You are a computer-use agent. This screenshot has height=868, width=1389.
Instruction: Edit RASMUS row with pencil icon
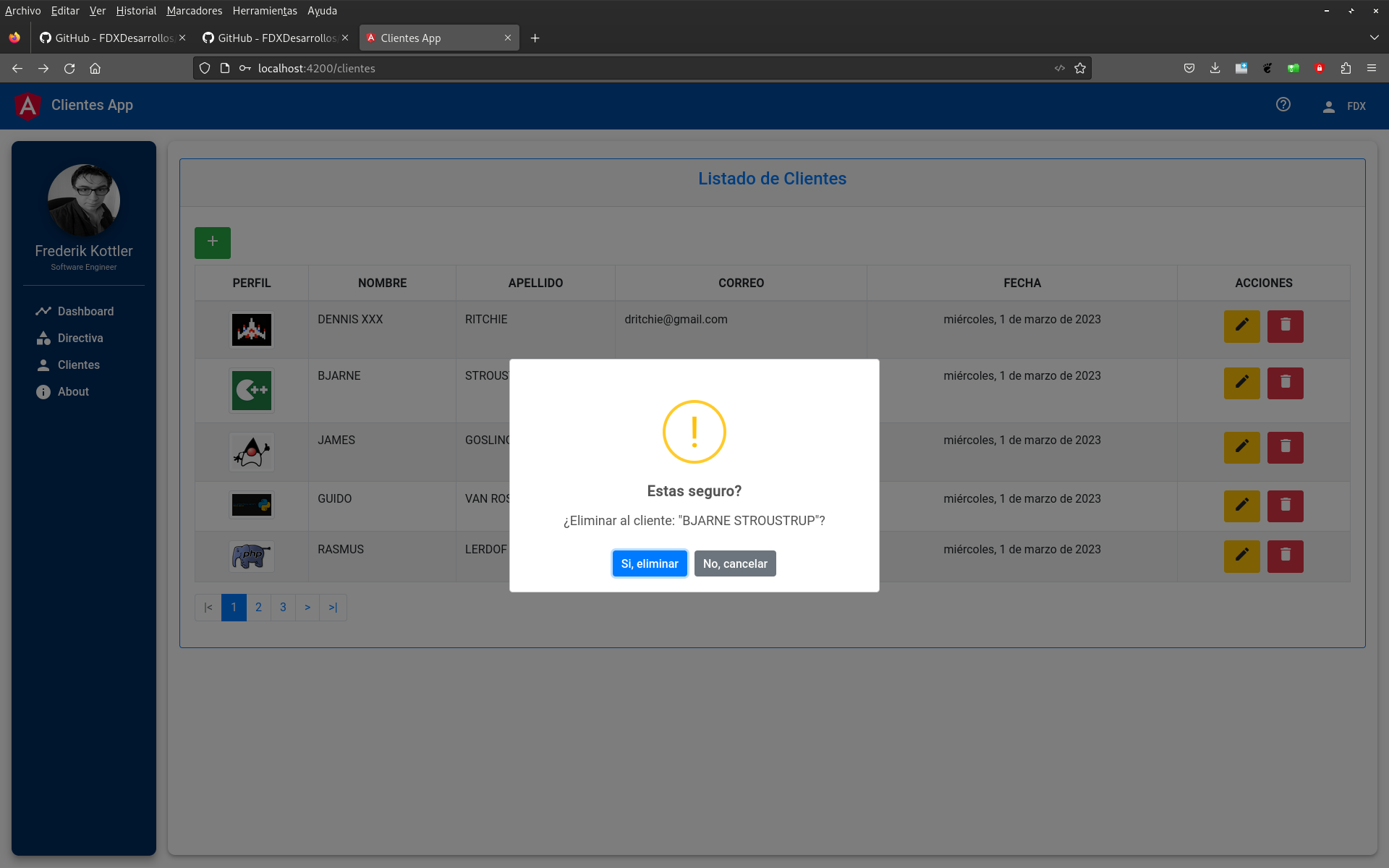tap(1241, 556)
